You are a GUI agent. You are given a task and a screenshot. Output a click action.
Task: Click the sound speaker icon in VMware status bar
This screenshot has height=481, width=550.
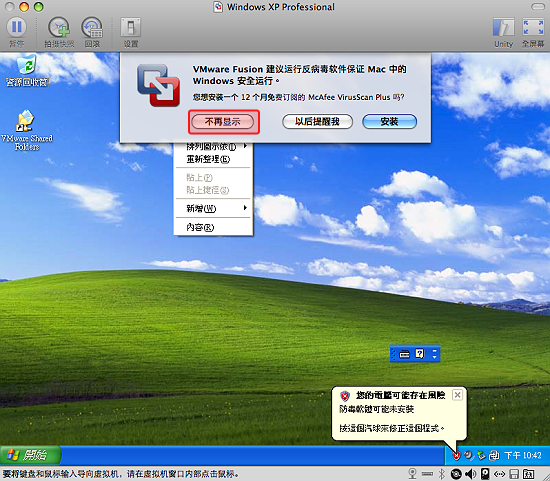coord(470,474)
